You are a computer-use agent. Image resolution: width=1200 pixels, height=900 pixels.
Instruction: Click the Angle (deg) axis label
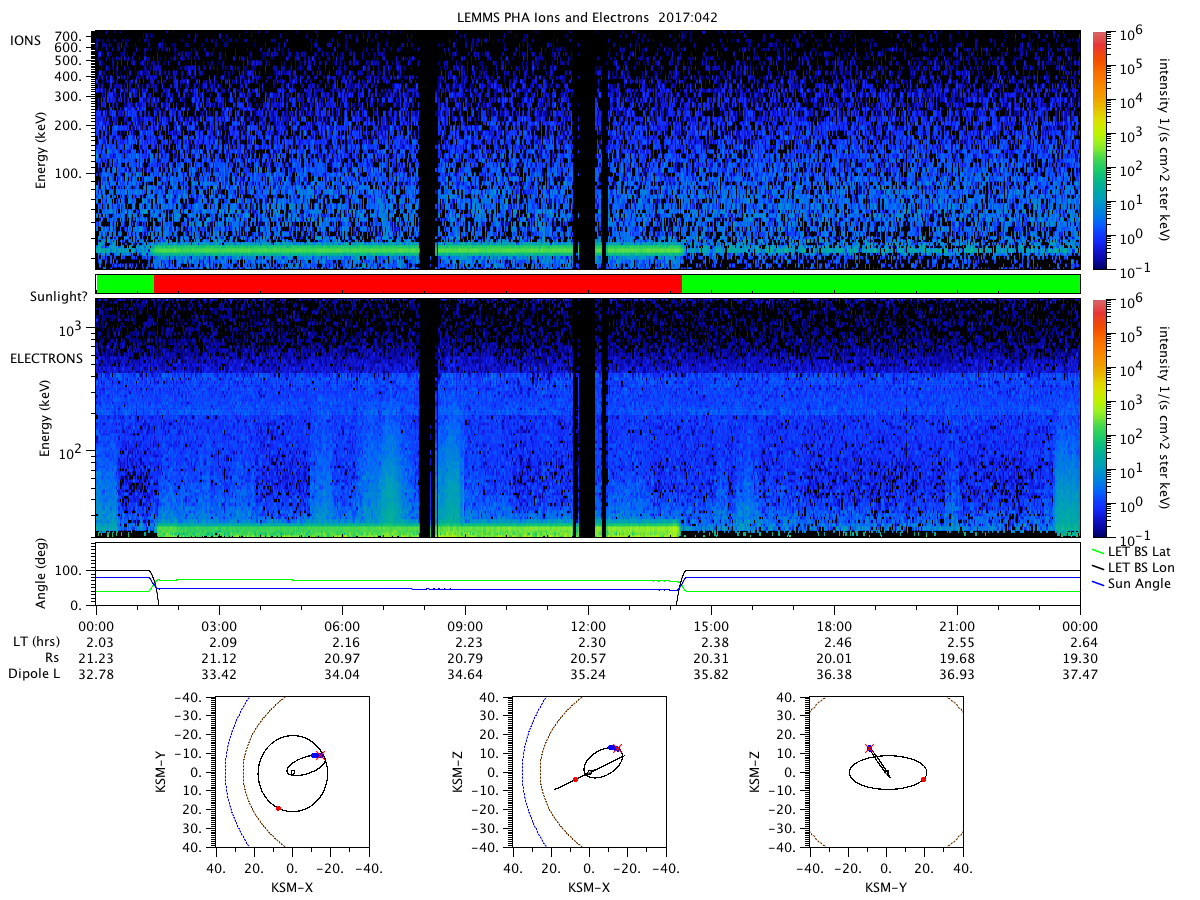click(45, 574)
